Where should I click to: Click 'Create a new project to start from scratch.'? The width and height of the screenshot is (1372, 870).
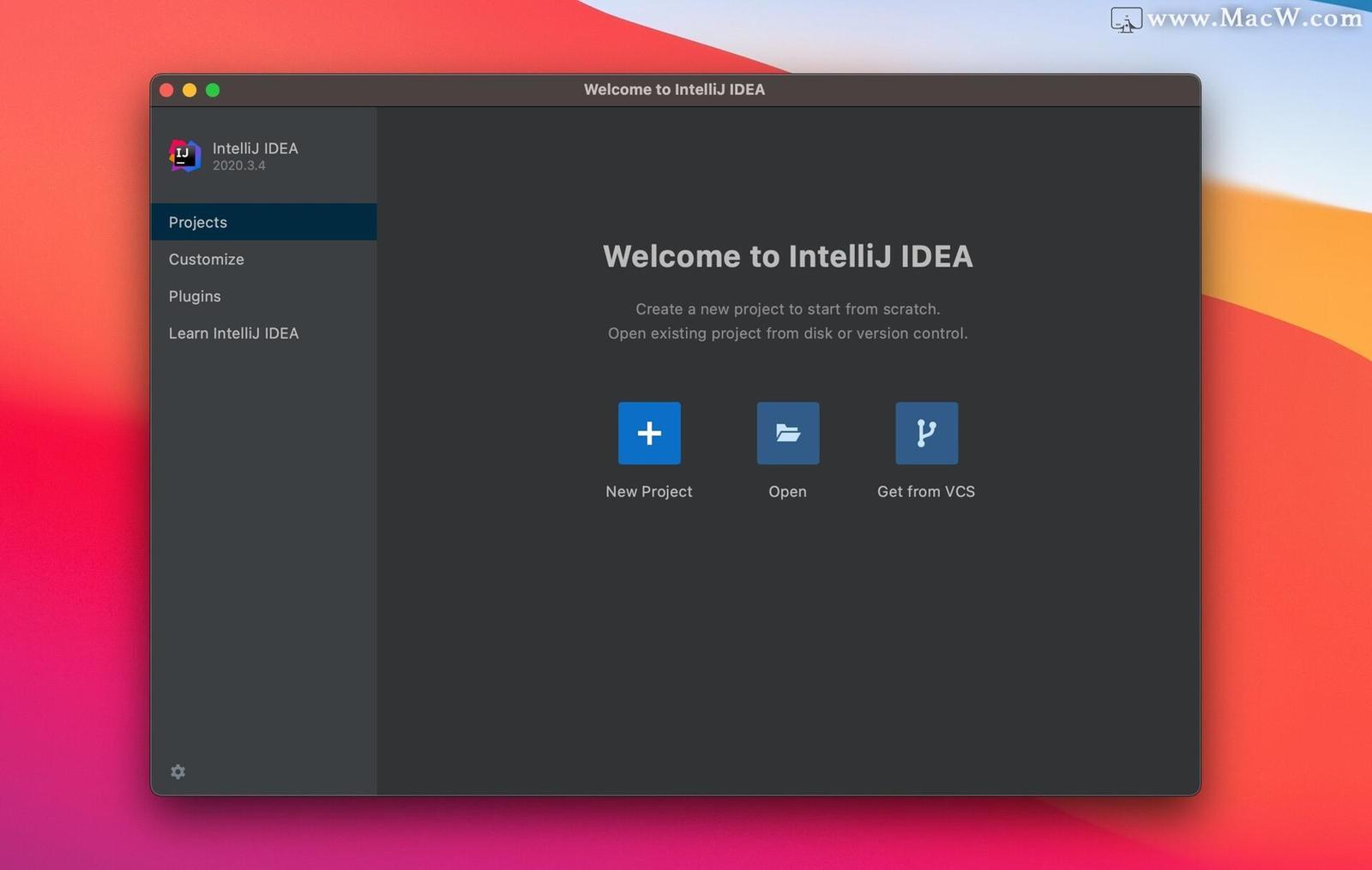(788, 309)
